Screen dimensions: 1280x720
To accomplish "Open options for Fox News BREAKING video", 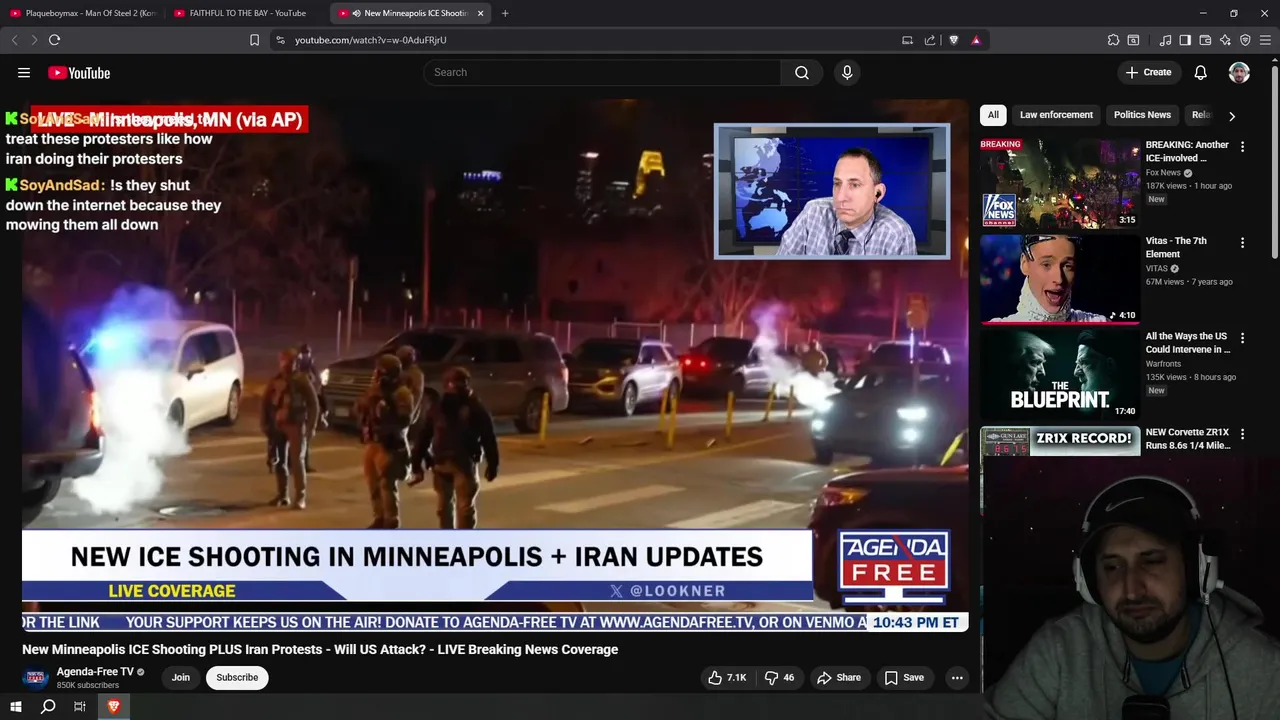I will [1242, 146].
